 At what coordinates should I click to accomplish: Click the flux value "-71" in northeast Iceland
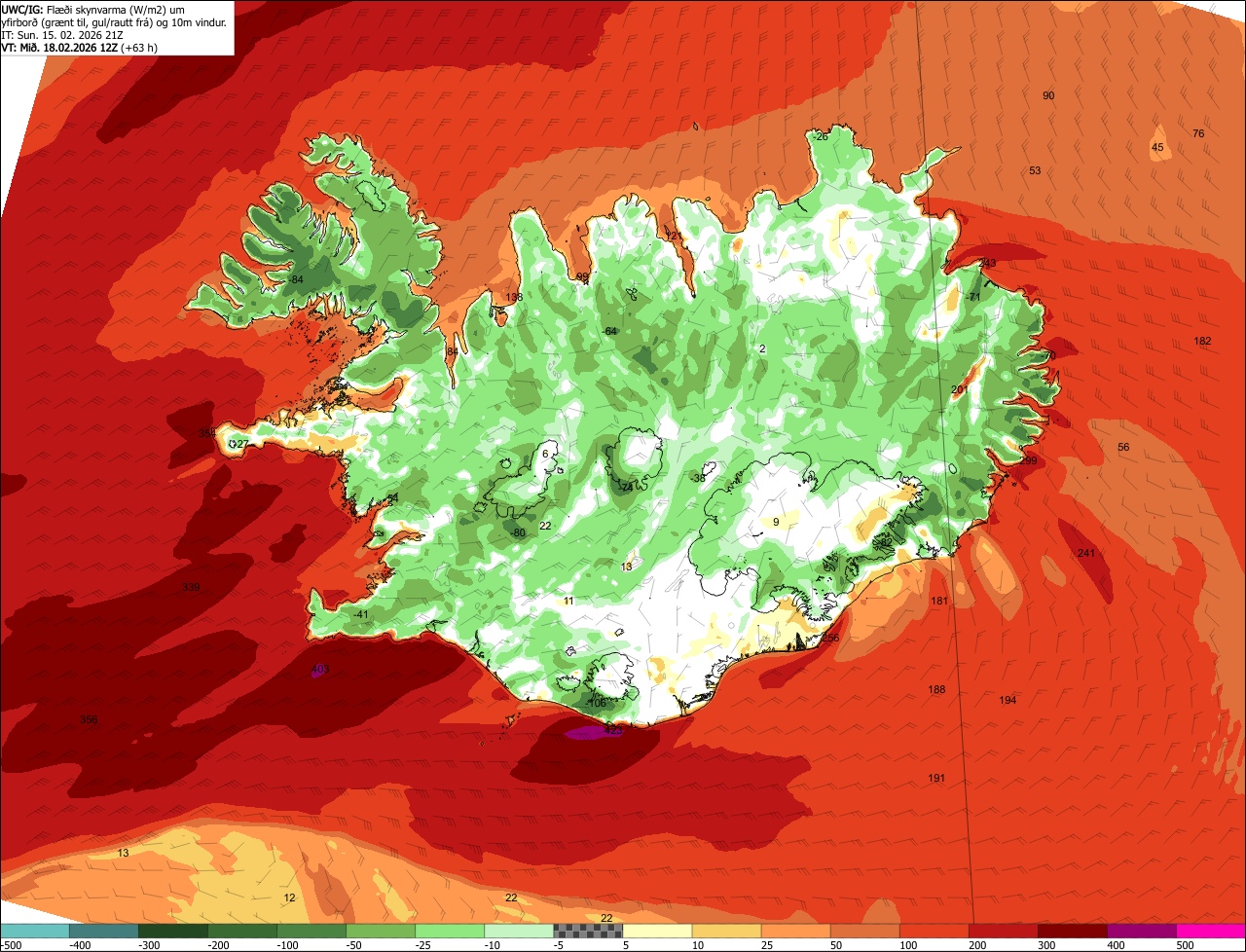point(972,296)
